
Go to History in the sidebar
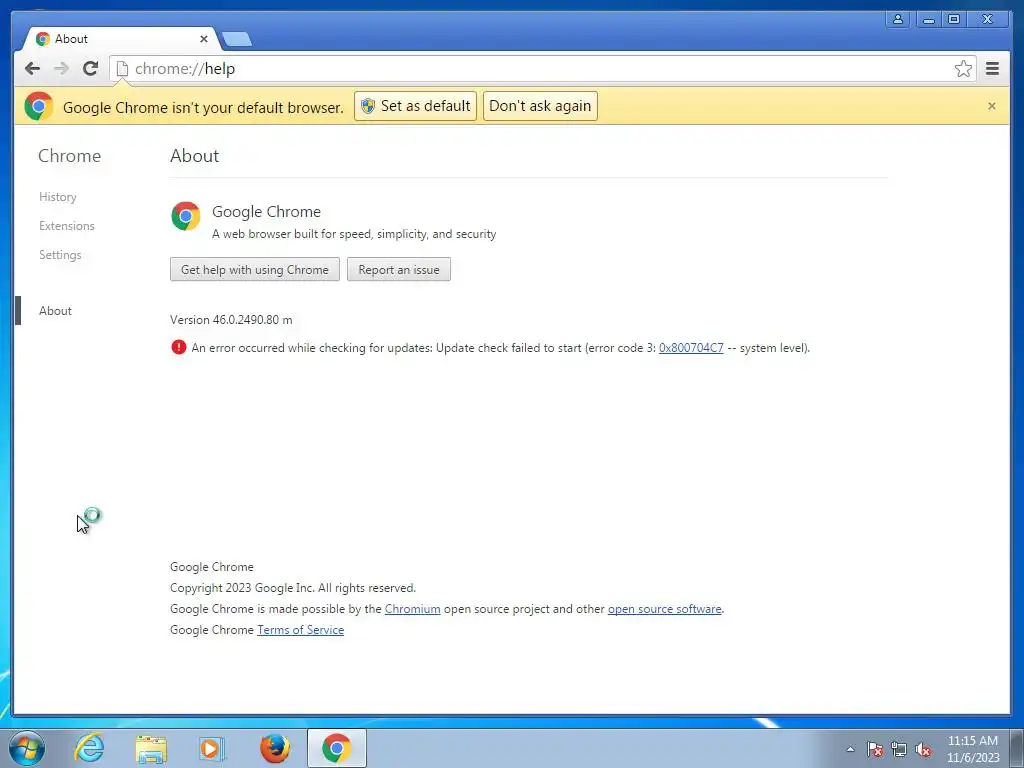[x=57, y=197]
